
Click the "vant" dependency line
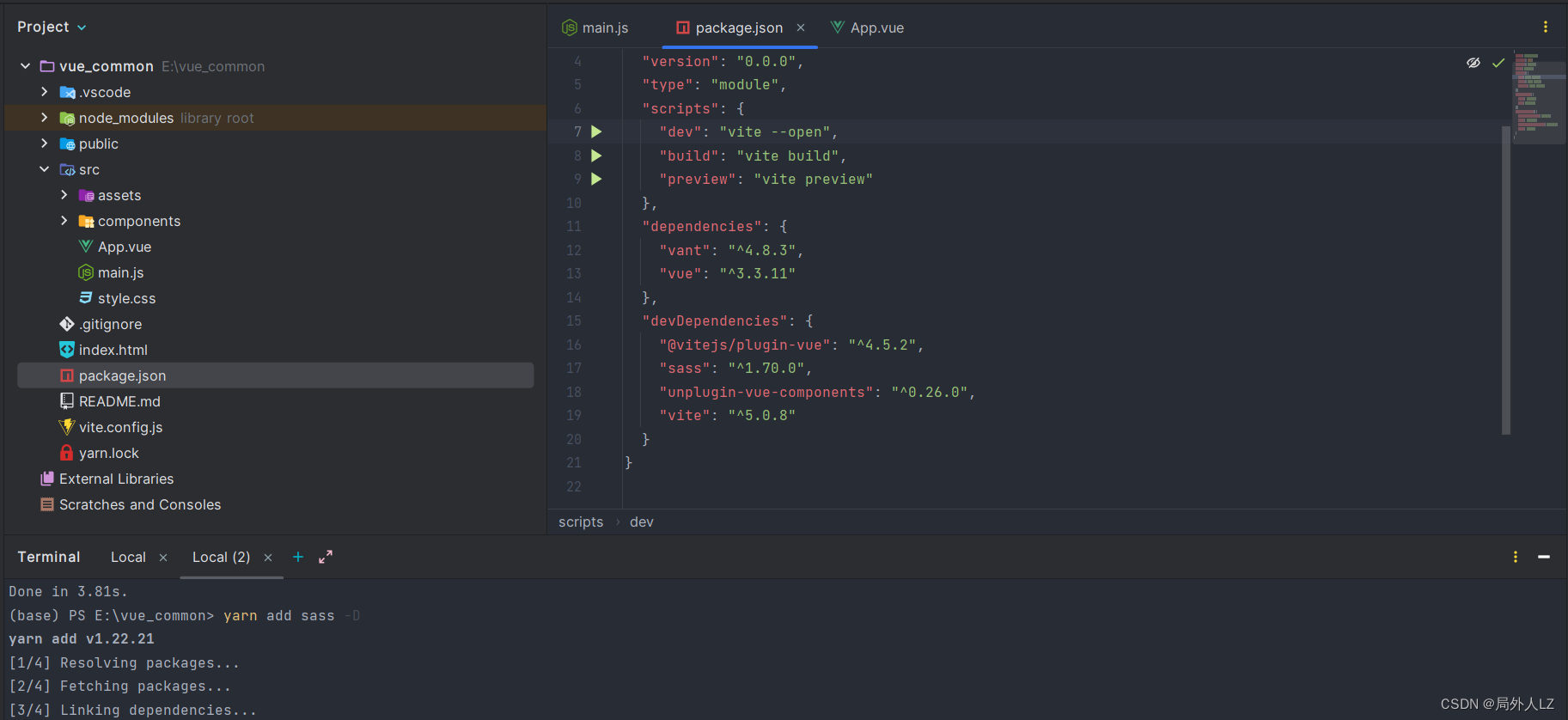(731, 250)
